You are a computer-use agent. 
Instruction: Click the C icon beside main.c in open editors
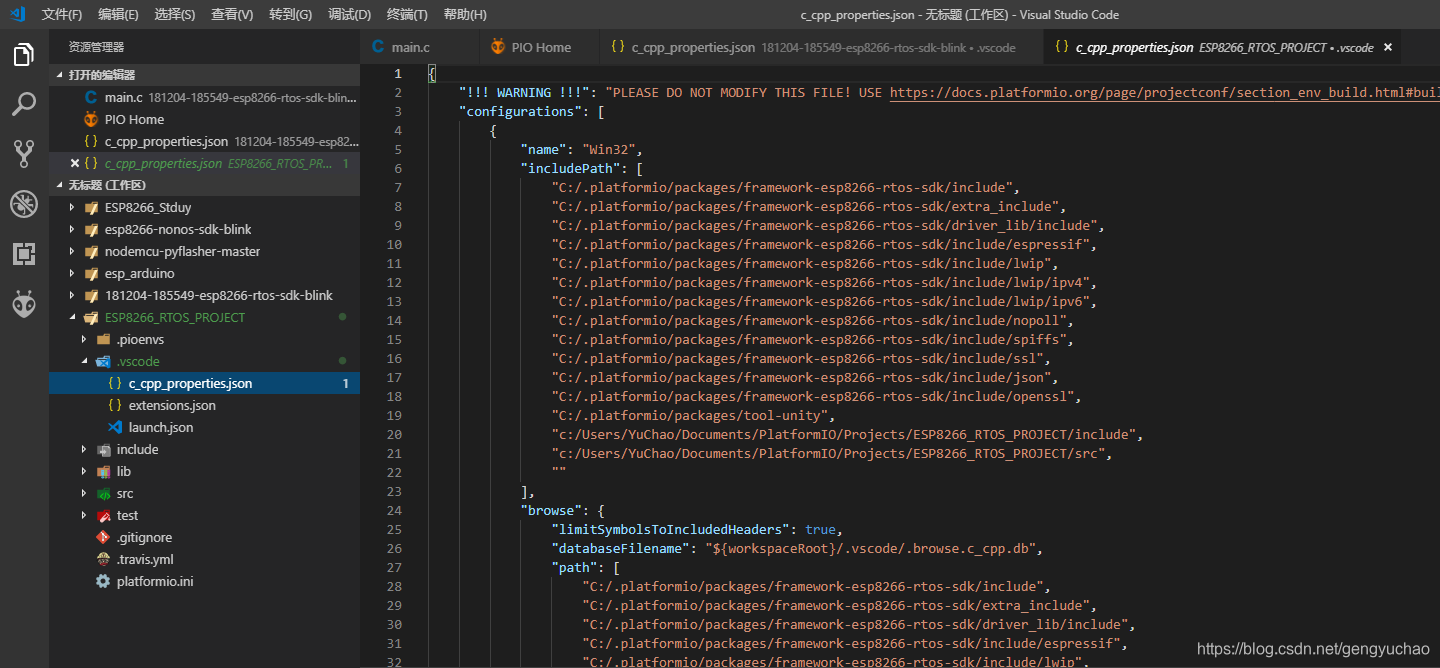(x=91, y=97)
